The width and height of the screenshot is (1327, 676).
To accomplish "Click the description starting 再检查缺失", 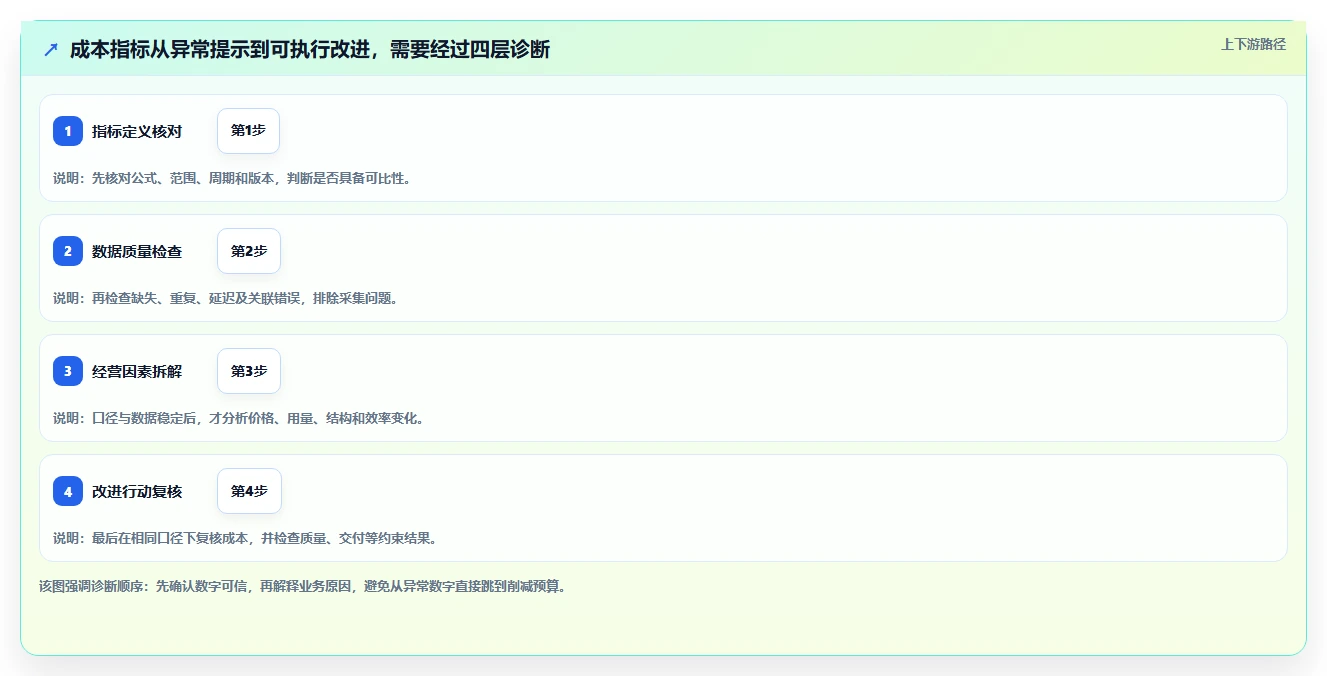I will (x=226, y=298).
